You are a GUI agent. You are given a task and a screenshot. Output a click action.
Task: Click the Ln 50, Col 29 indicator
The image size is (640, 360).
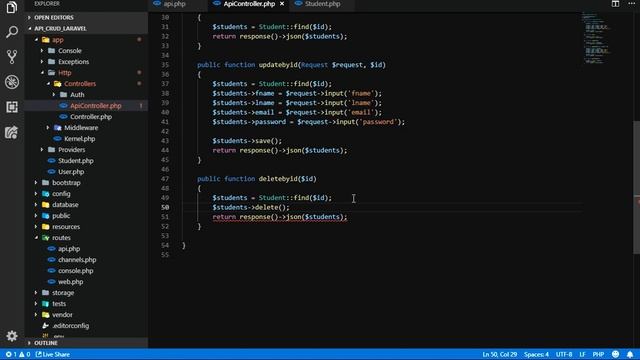499,354
